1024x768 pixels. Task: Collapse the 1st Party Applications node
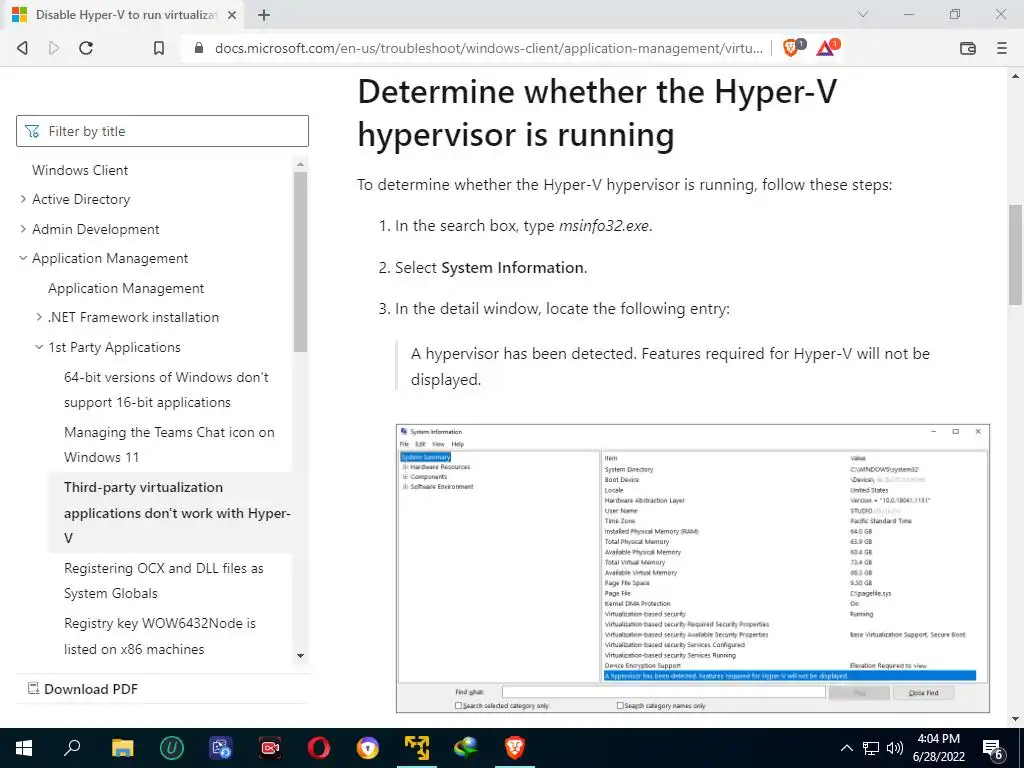(39, 347)
